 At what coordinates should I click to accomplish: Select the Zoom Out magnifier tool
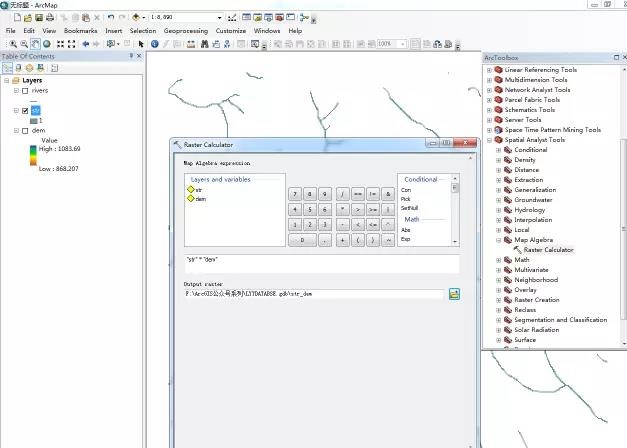click(24, 44)
